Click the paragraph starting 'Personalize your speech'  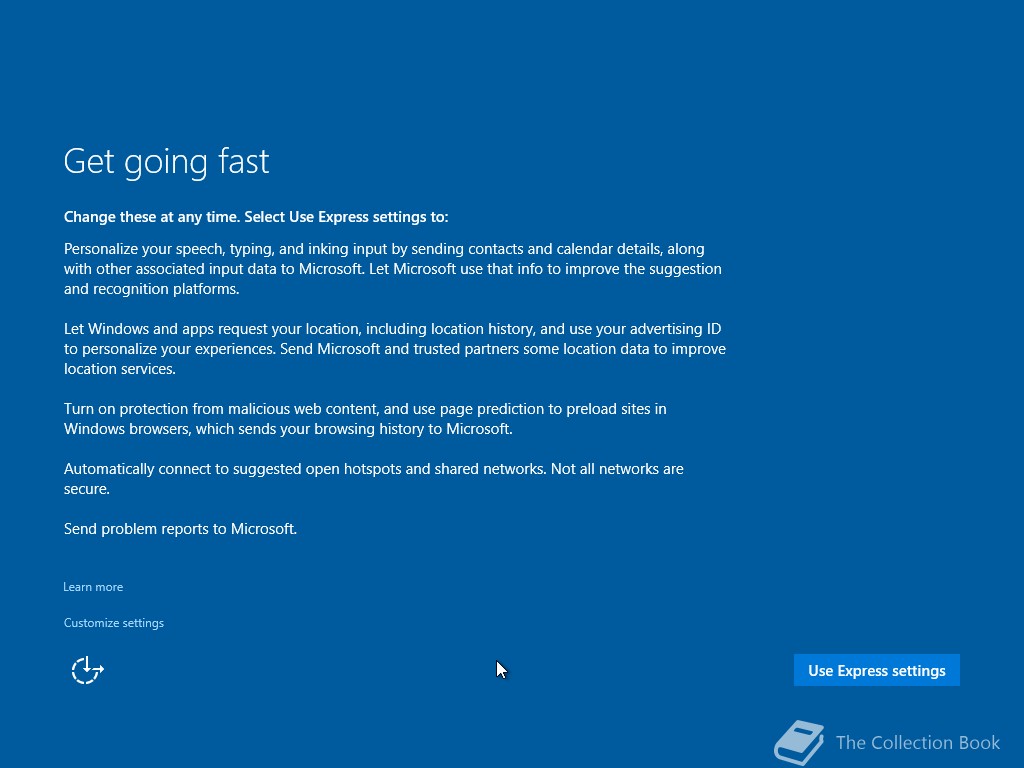click(392, 268)
